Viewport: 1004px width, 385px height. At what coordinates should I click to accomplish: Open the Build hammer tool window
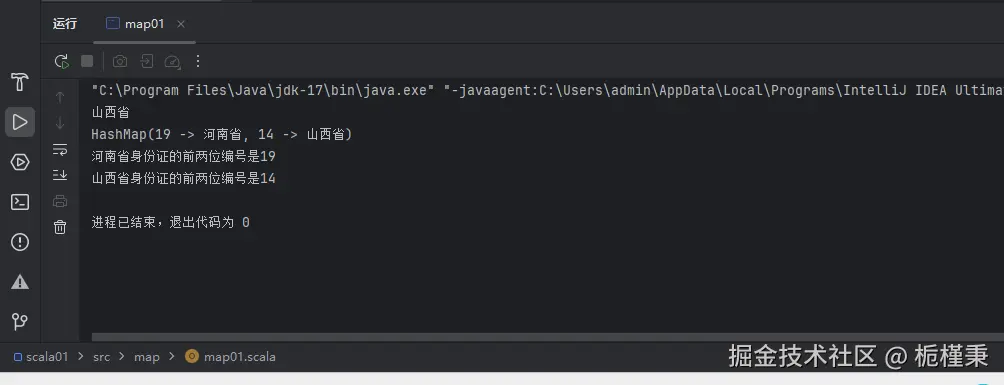point(20,82)
